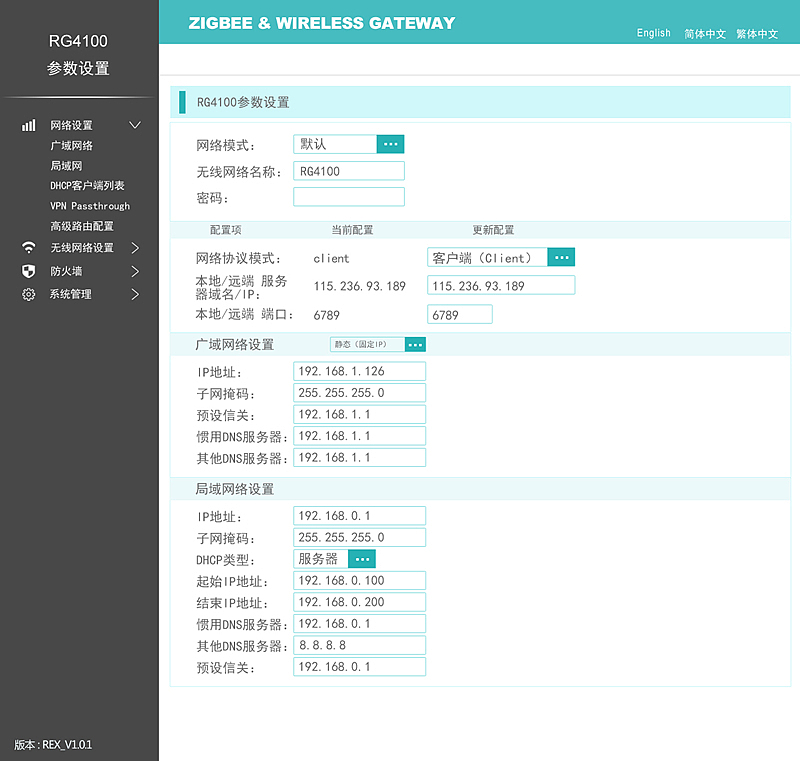Open the 广域网络设置 static IP dropdown

click(415, 345)
